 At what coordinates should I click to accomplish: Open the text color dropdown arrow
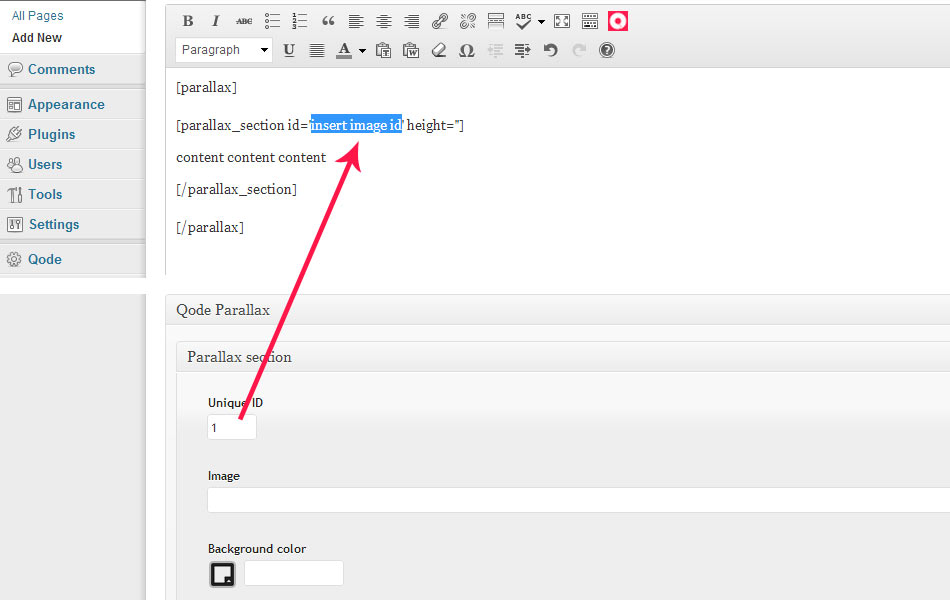tap(362, 50)
